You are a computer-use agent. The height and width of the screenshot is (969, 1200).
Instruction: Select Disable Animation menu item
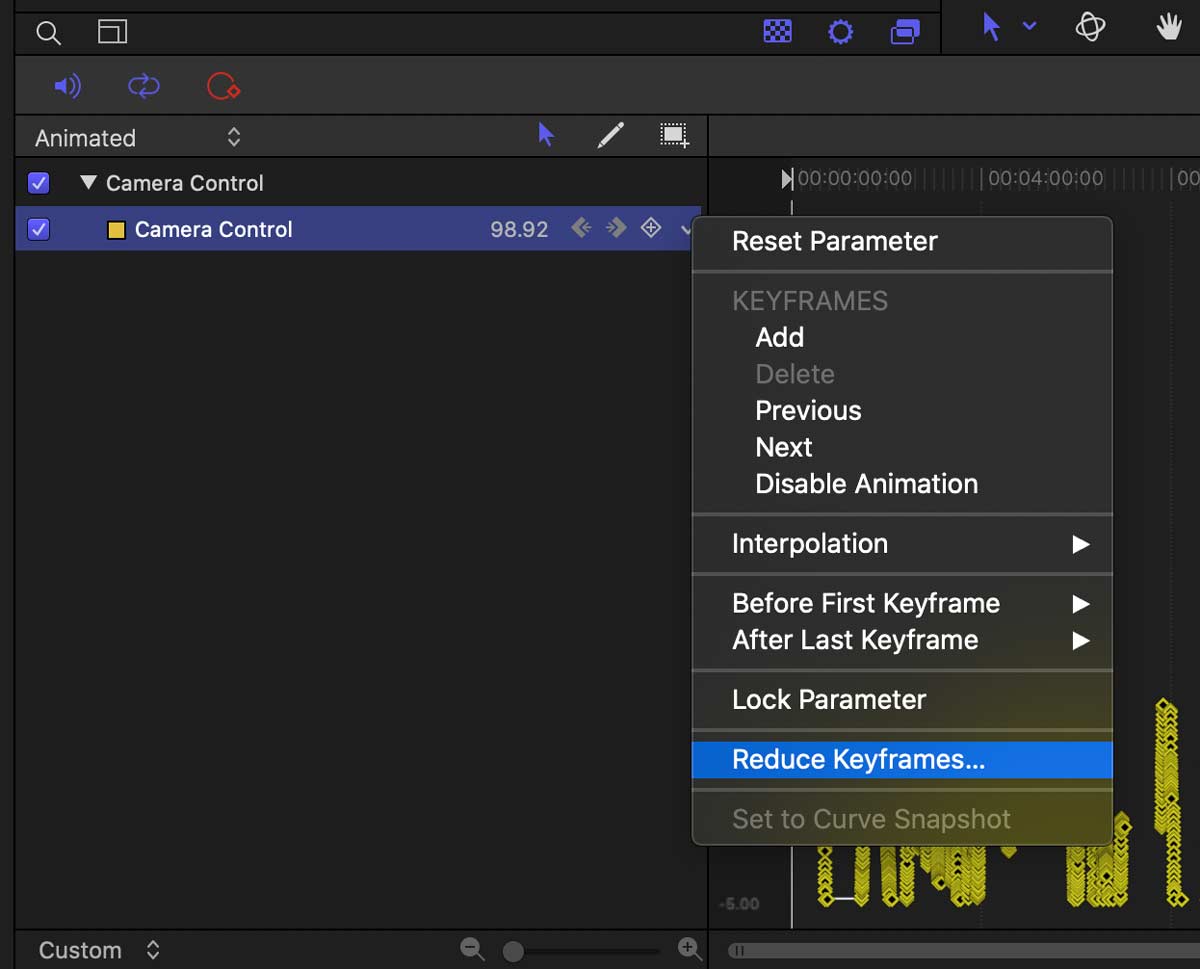click(902, 484)
